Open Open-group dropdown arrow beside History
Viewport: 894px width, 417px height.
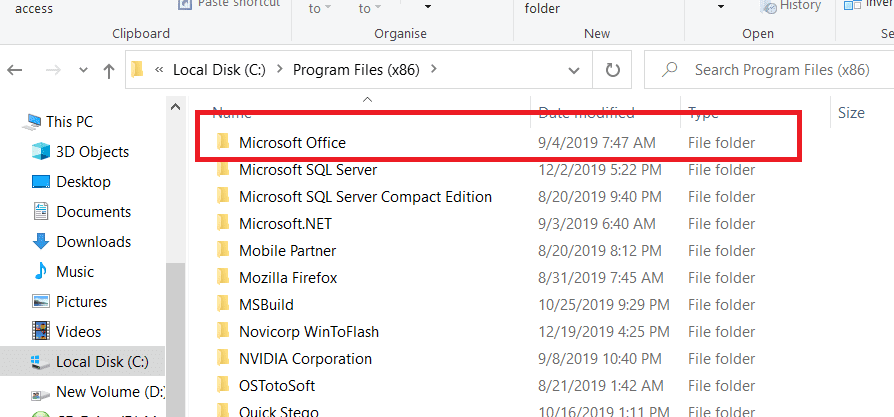point(721,6)
